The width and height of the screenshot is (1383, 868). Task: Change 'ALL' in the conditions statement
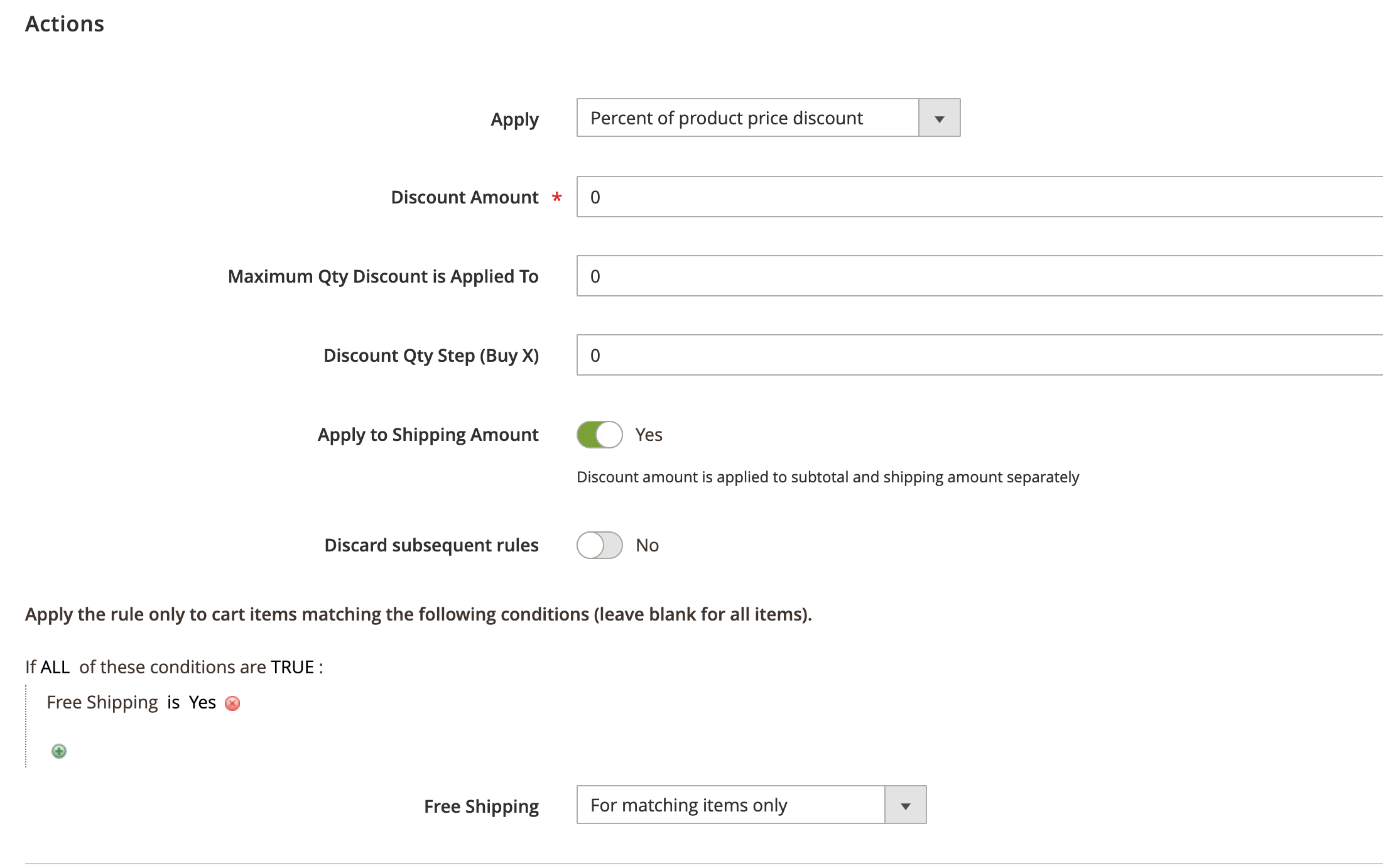[x=54, y=667]
